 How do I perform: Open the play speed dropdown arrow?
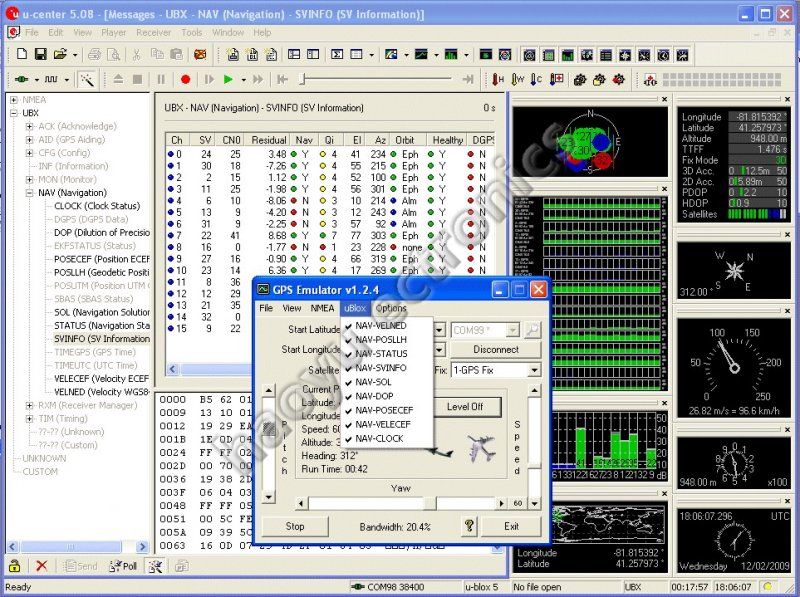(x=243, y=80)
